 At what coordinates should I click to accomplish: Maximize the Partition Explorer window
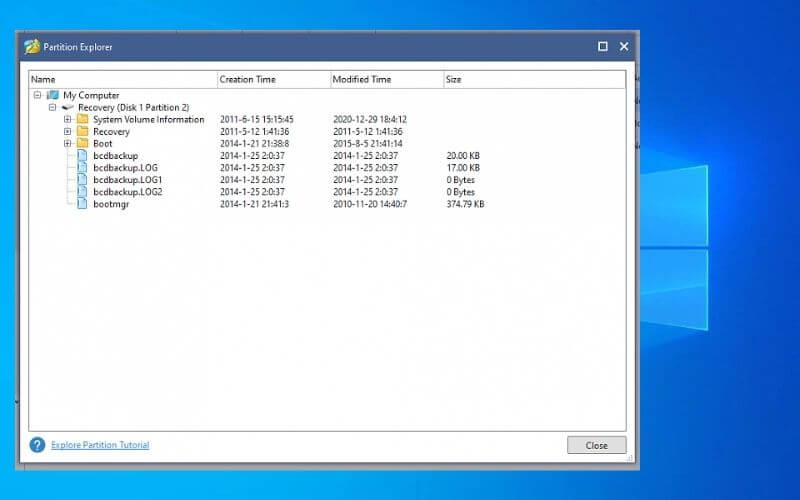click(x=602, y=46)
